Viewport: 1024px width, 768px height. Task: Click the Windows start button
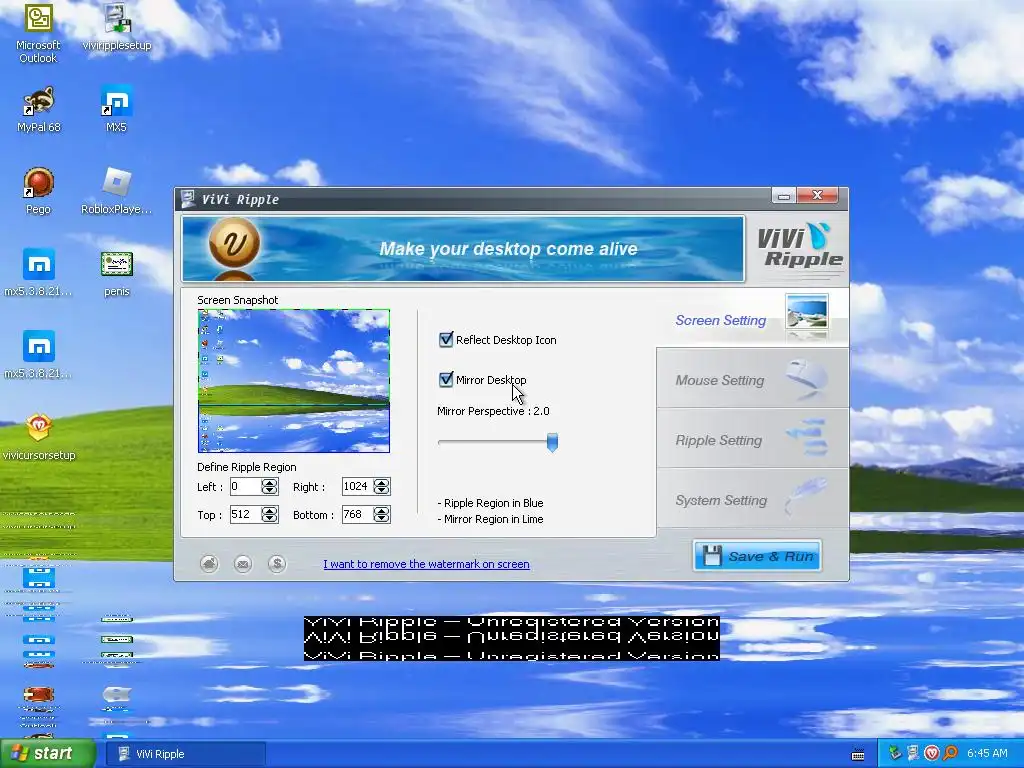[x=47, y=754]
